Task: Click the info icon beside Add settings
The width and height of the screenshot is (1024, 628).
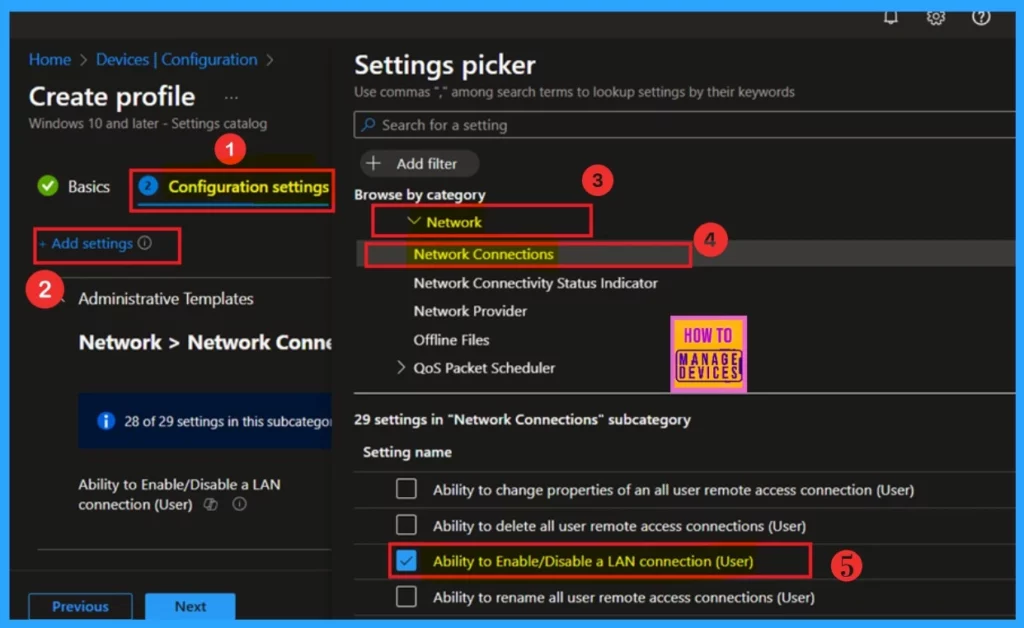Action: [145, 243]
